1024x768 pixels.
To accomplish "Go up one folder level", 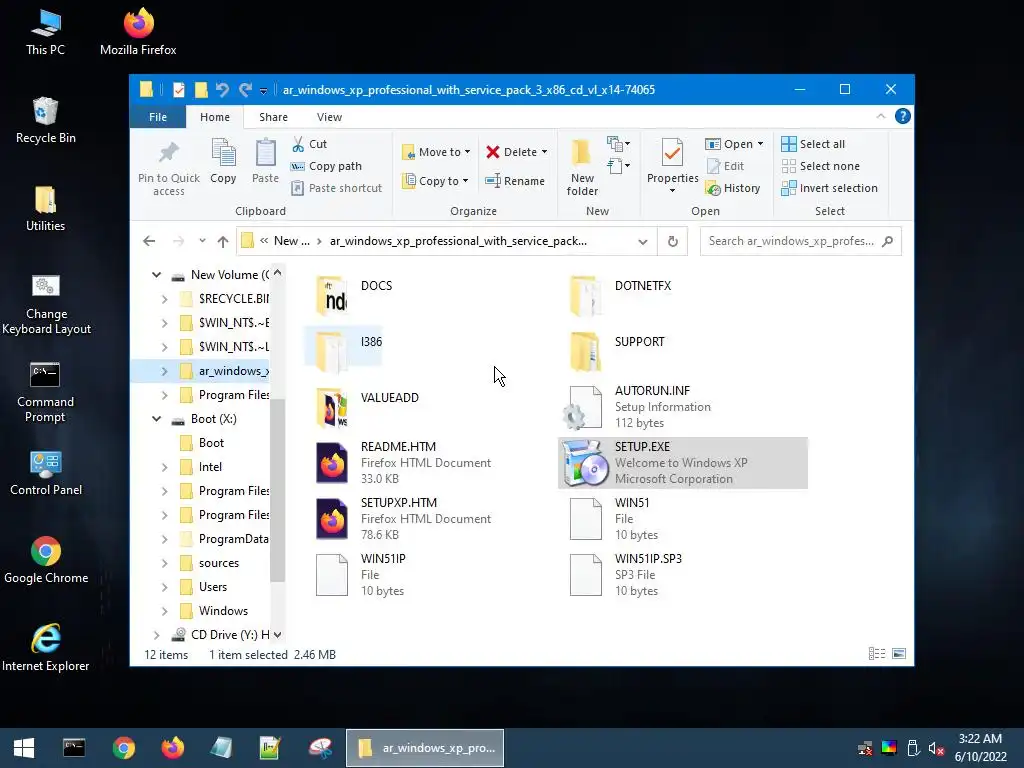I will pyautogui.click(x=223, y=242).
